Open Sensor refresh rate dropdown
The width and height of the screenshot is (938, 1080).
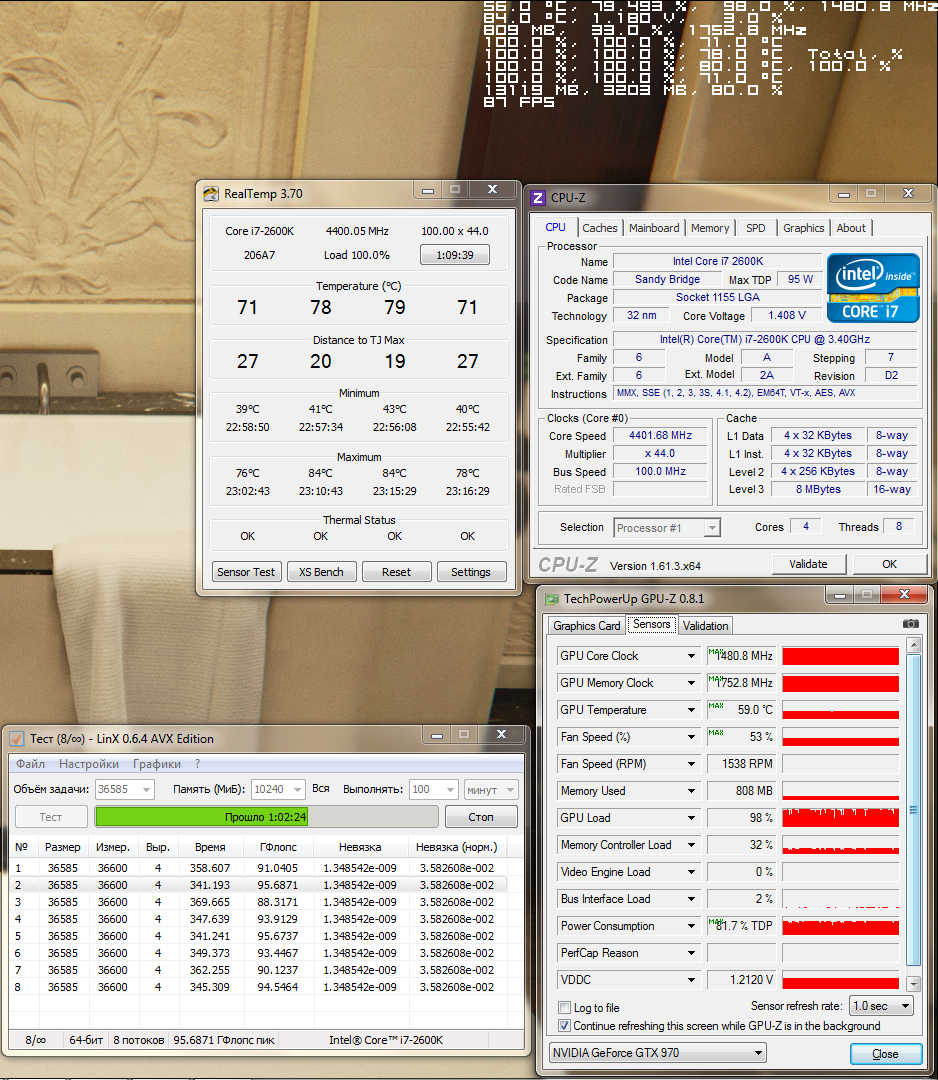[x=882, y=1006]
